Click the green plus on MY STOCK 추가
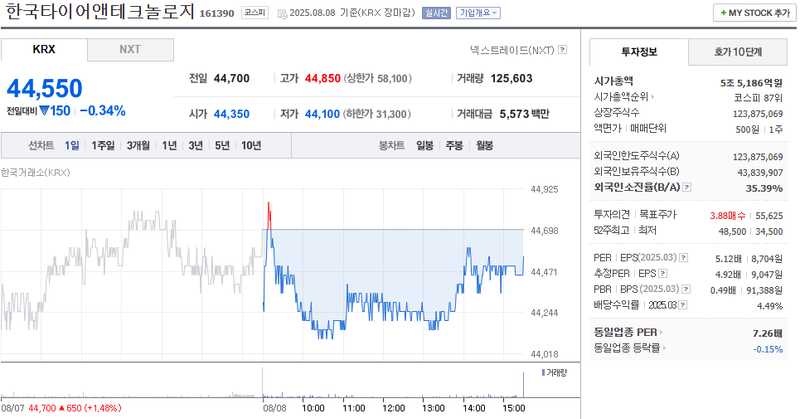This screenshot has width=800, height=419. 723,13
